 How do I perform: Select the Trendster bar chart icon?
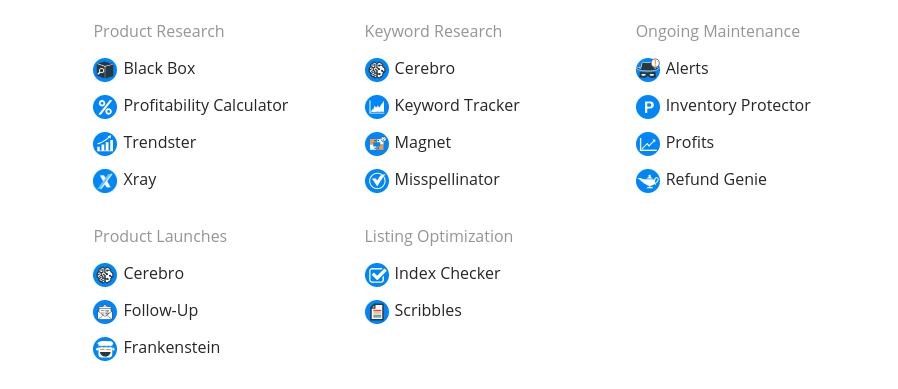coord(105,144)
